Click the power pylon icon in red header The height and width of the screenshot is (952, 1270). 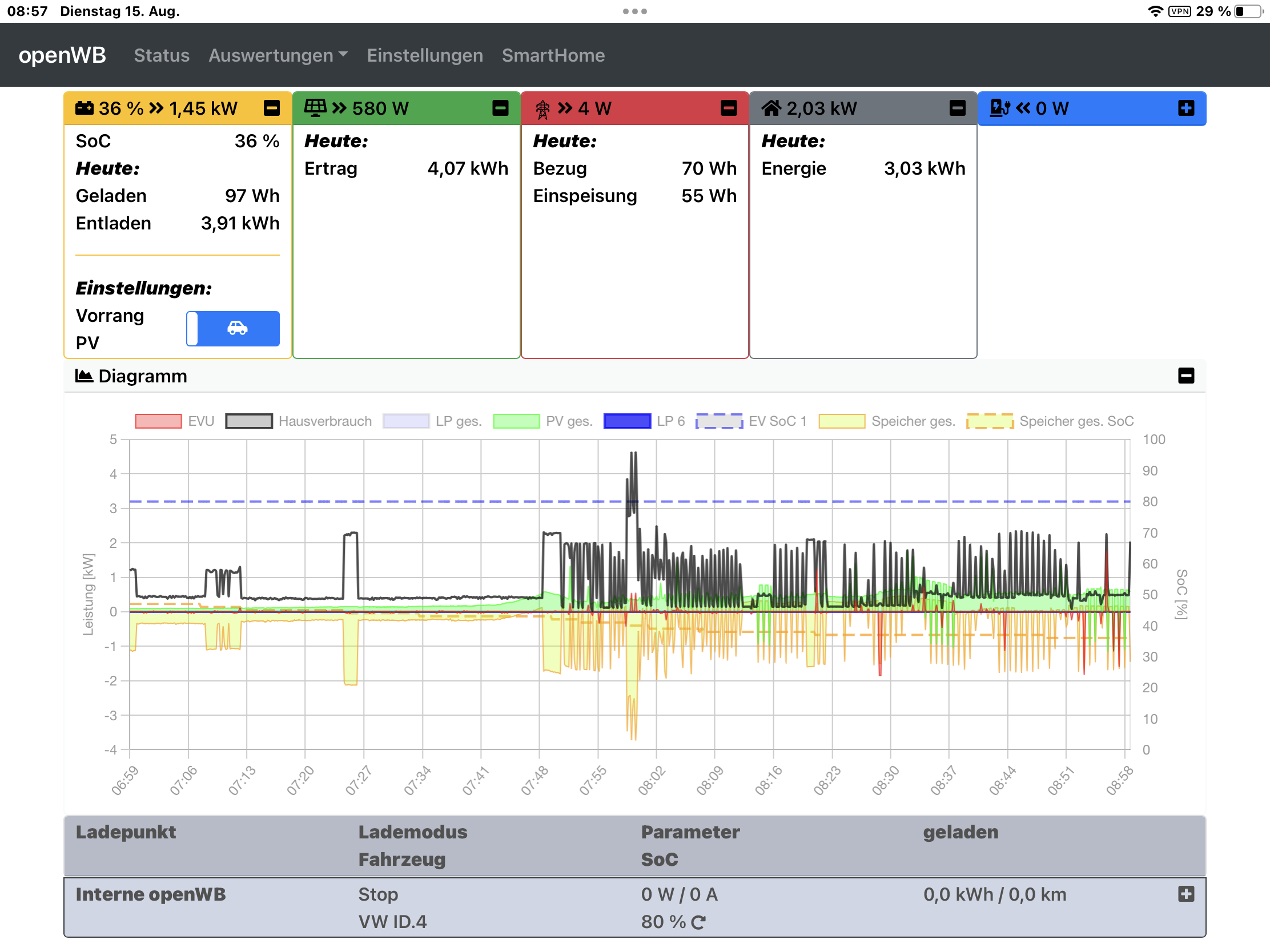tap(542, 108)
